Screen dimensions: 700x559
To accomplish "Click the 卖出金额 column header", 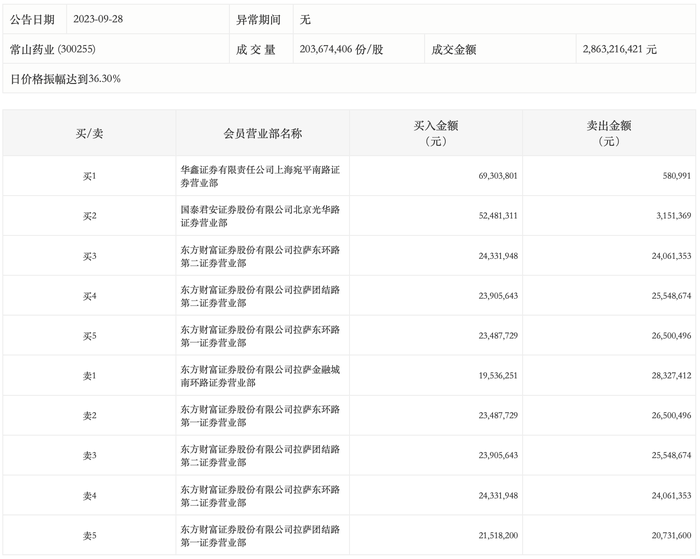I will [609, 133].
